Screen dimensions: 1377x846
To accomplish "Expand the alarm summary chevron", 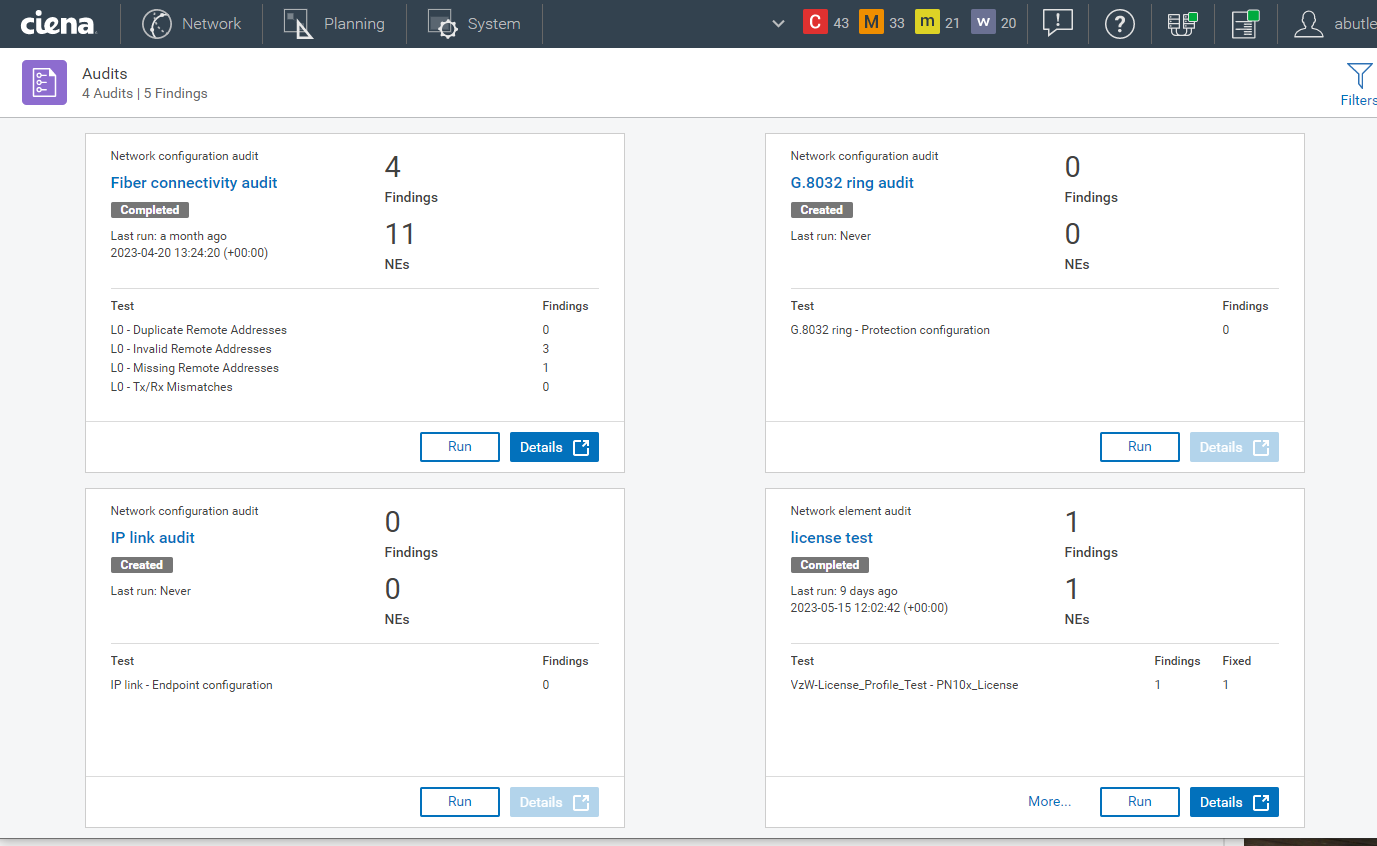I will tap(778, 21).
